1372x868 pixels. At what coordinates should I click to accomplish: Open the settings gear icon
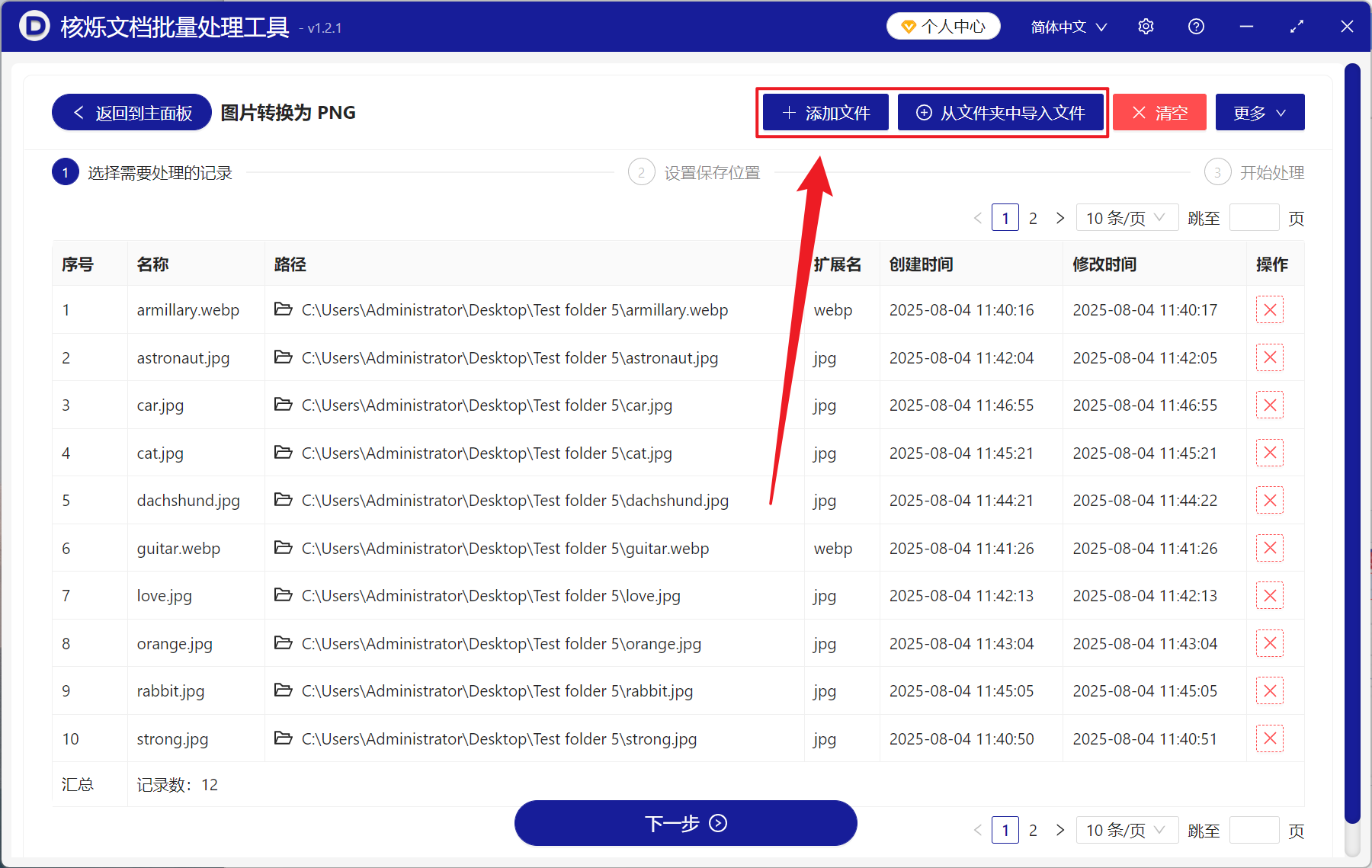[x=1146, y=26]
